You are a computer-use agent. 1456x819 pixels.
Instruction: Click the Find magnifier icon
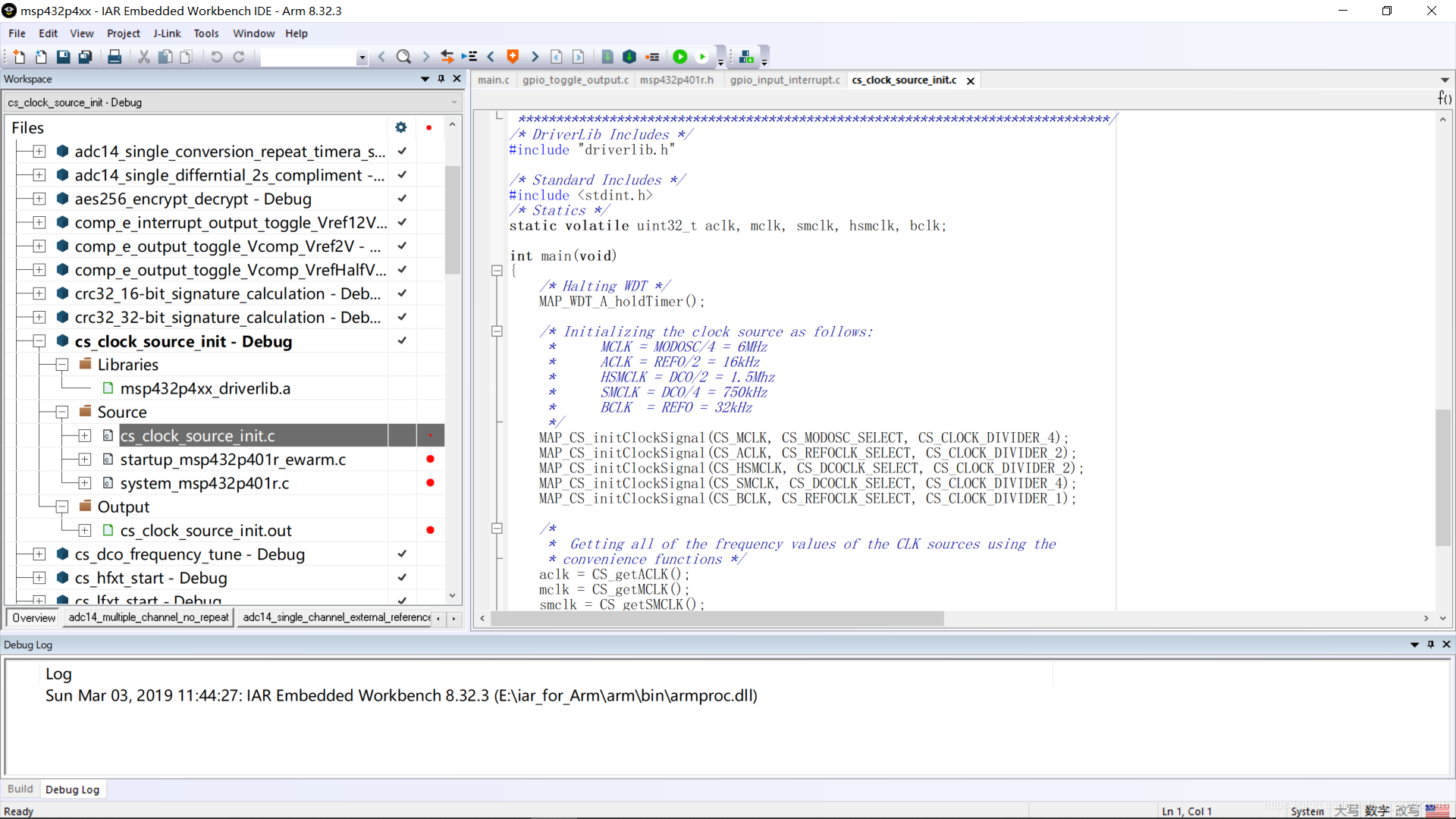pyautogui.click(x=403, y=57)
